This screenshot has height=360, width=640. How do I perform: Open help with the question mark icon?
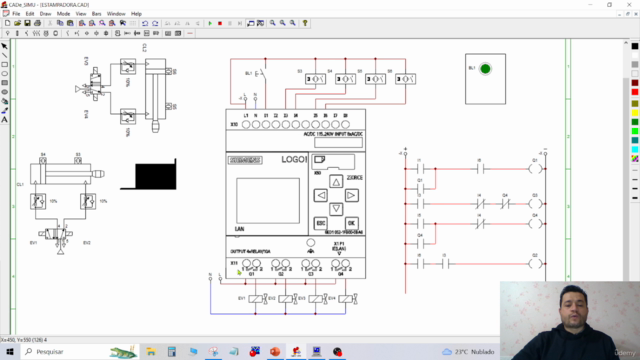pos(305,23)
